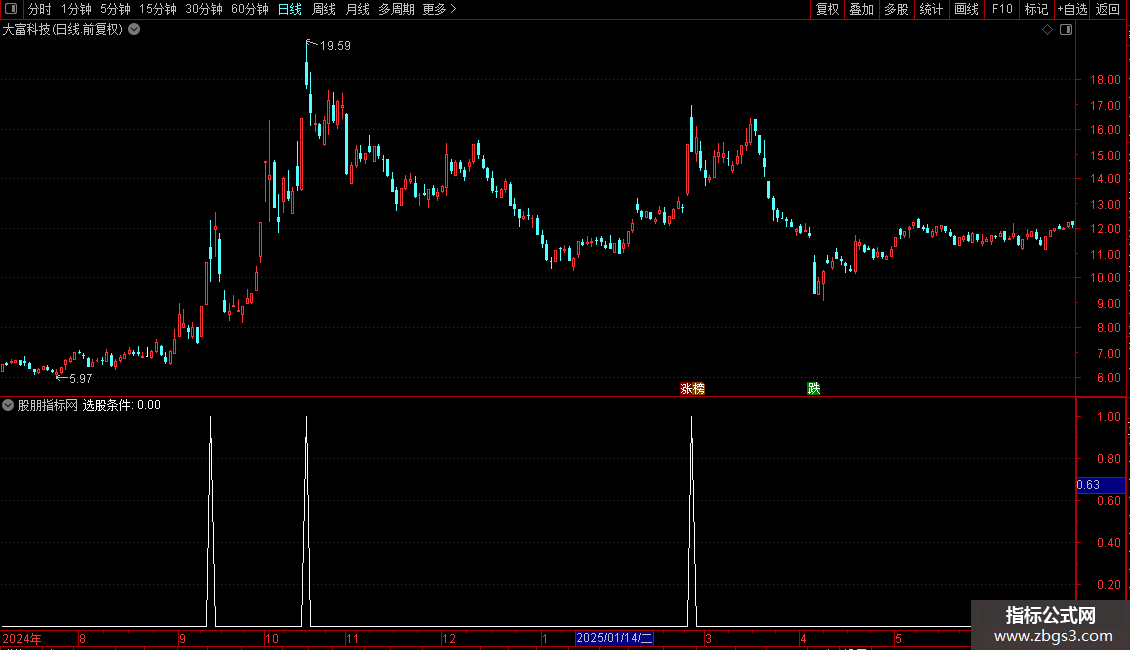Click the 2024年 label on time axis
The image size is (1130, 650).
pyautogui.click(x=22, y=638)
